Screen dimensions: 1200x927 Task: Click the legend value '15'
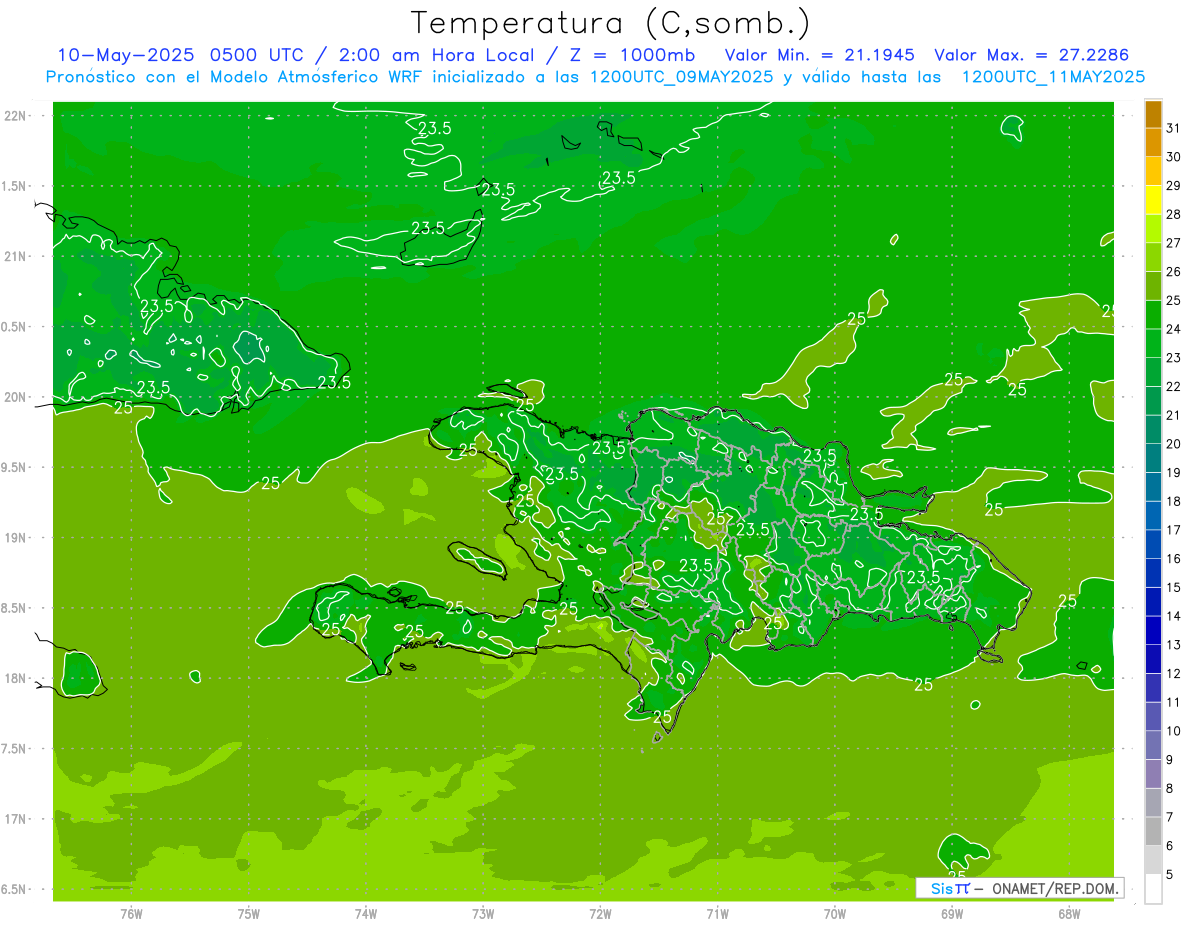pos(1173,587)
